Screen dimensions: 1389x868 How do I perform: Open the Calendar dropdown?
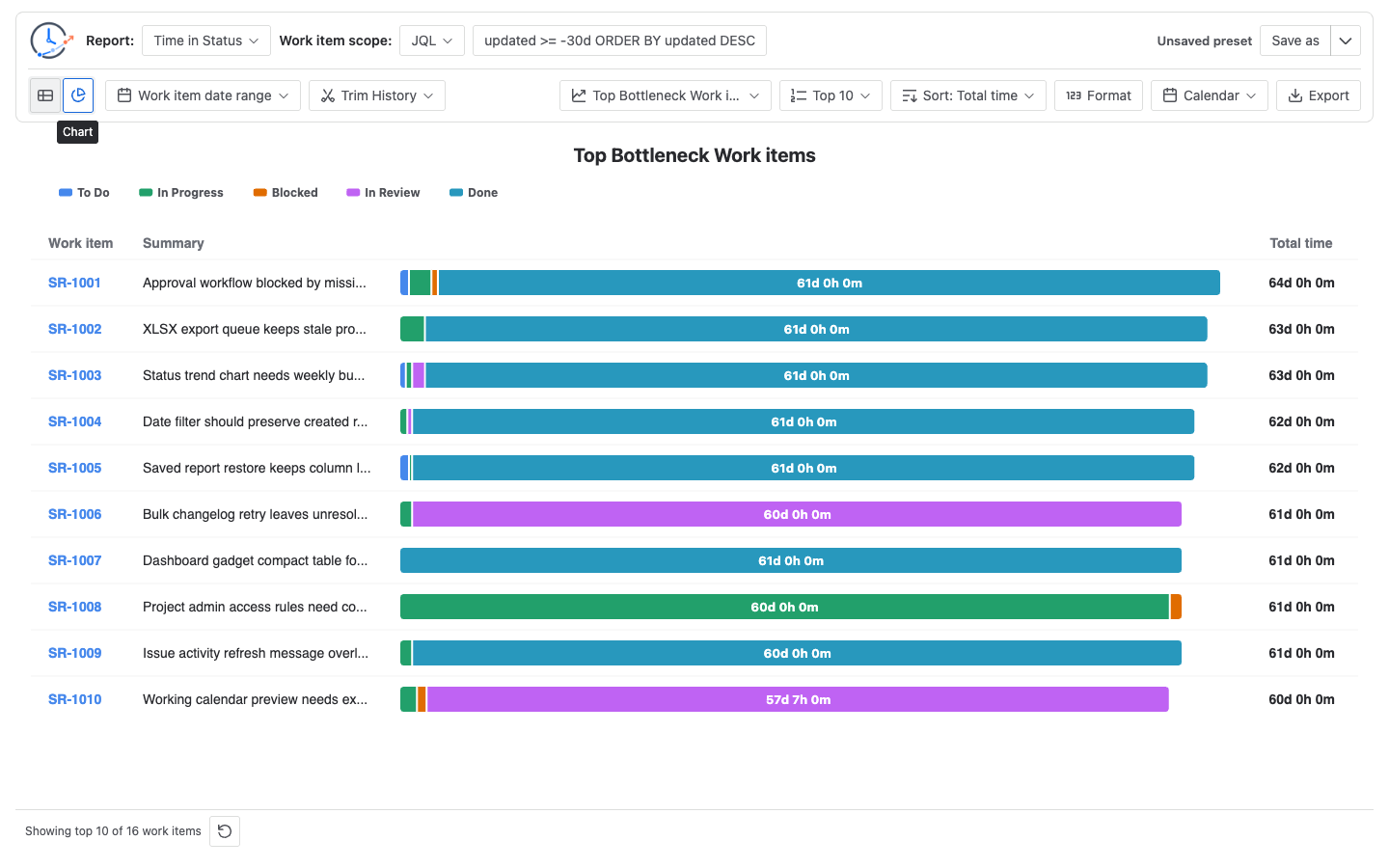coord(1210,95)
